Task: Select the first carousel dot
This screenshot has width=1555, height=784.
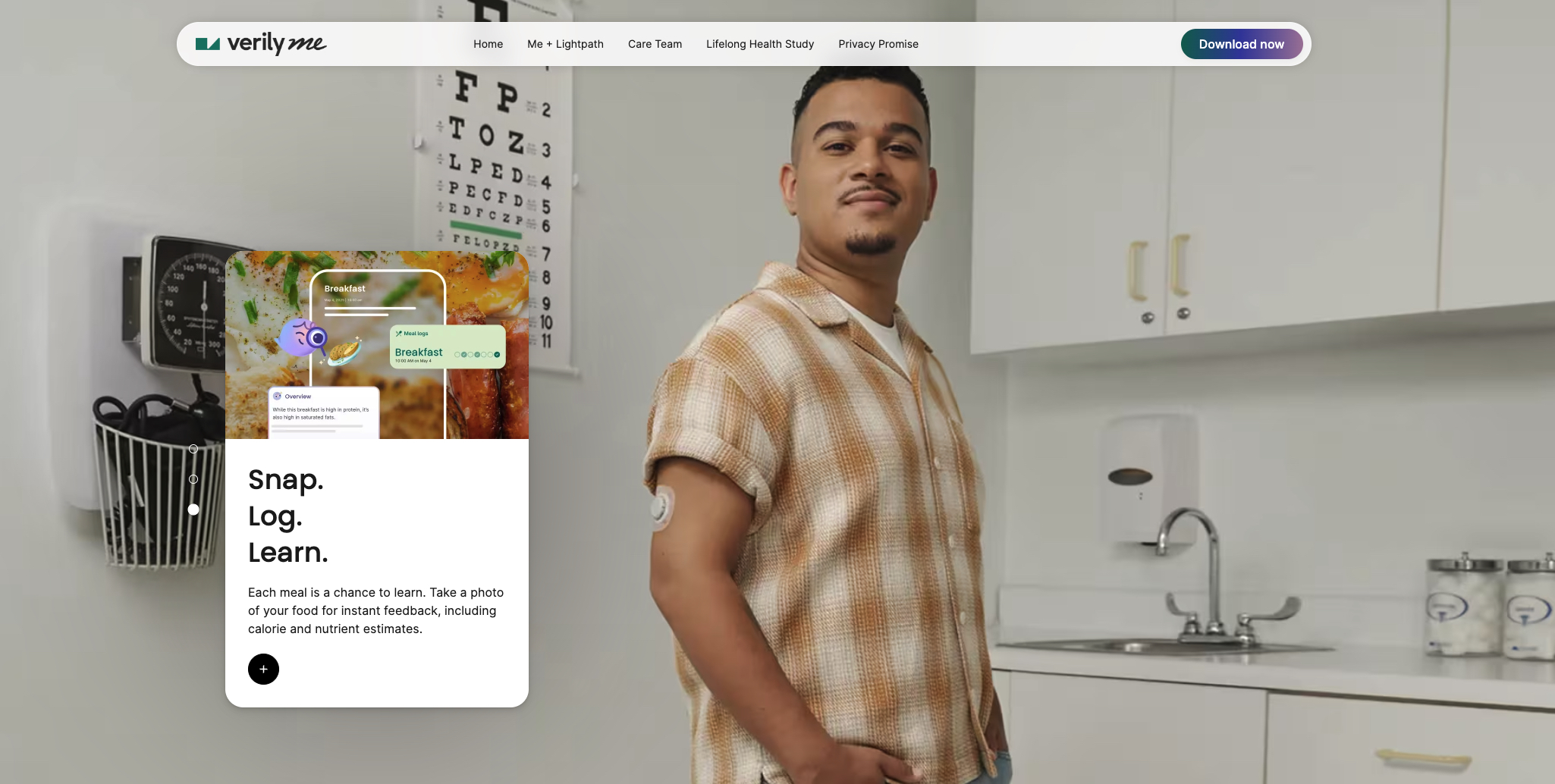Action: point(193,449)
